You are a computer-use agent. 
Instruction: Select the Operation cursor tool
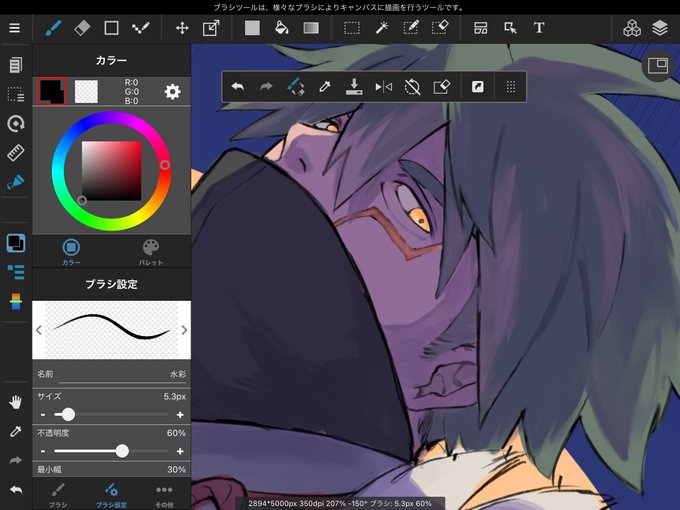tap(510, 28)
